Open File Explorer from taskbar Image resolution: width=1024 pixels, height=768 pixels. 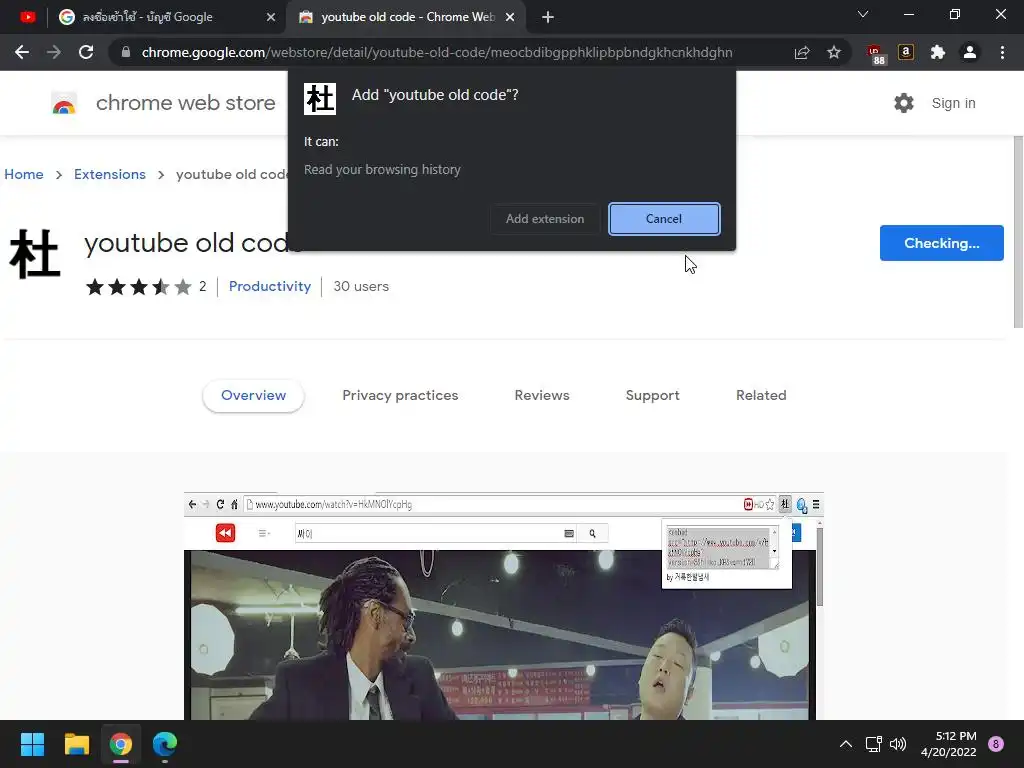click(76, 744)
